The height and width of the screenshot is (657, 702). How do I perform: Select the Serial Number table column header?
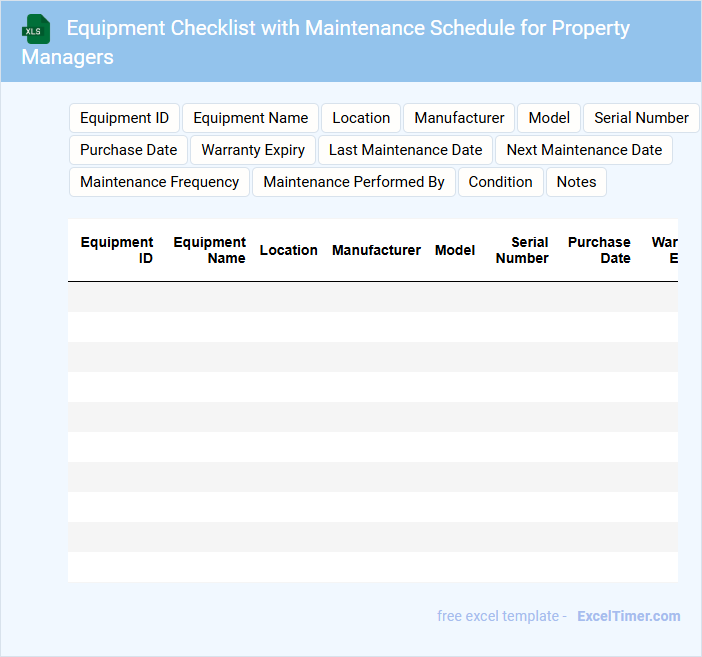(x=522, y=250)
